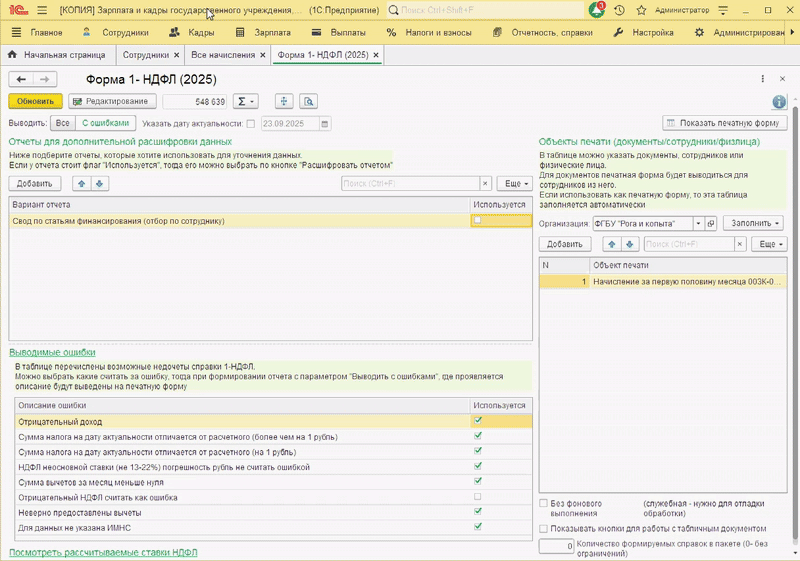Click the notifications bell icon
Image resolution: width=800 pixels, height=561 pixels.
pos(597,10)
